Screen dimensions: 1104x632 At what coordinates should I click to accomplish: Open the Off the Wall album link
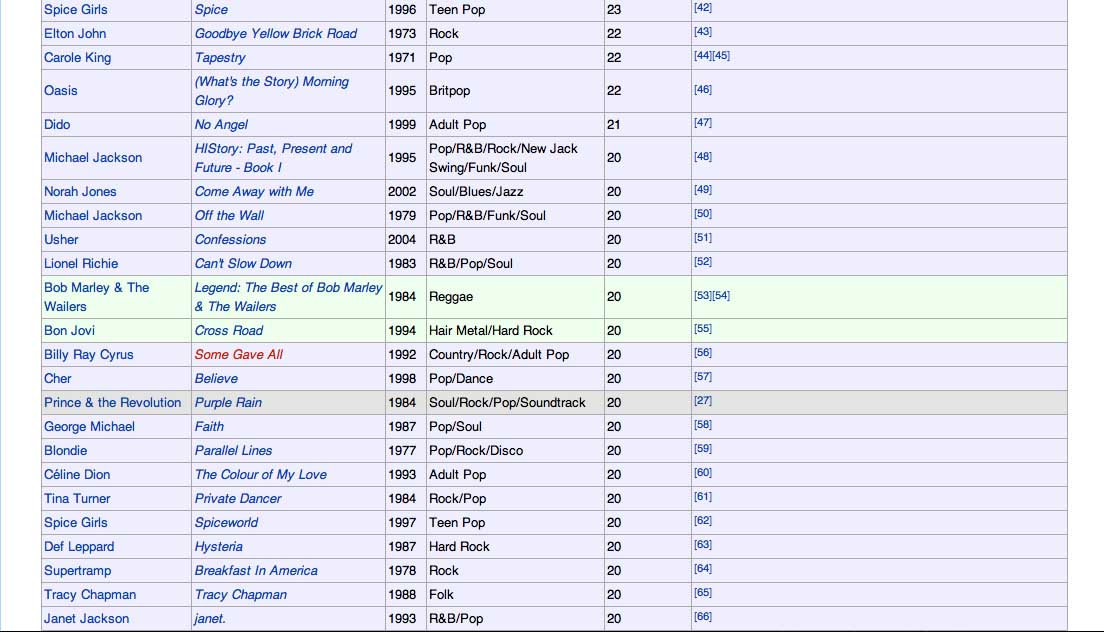[229, 215]
